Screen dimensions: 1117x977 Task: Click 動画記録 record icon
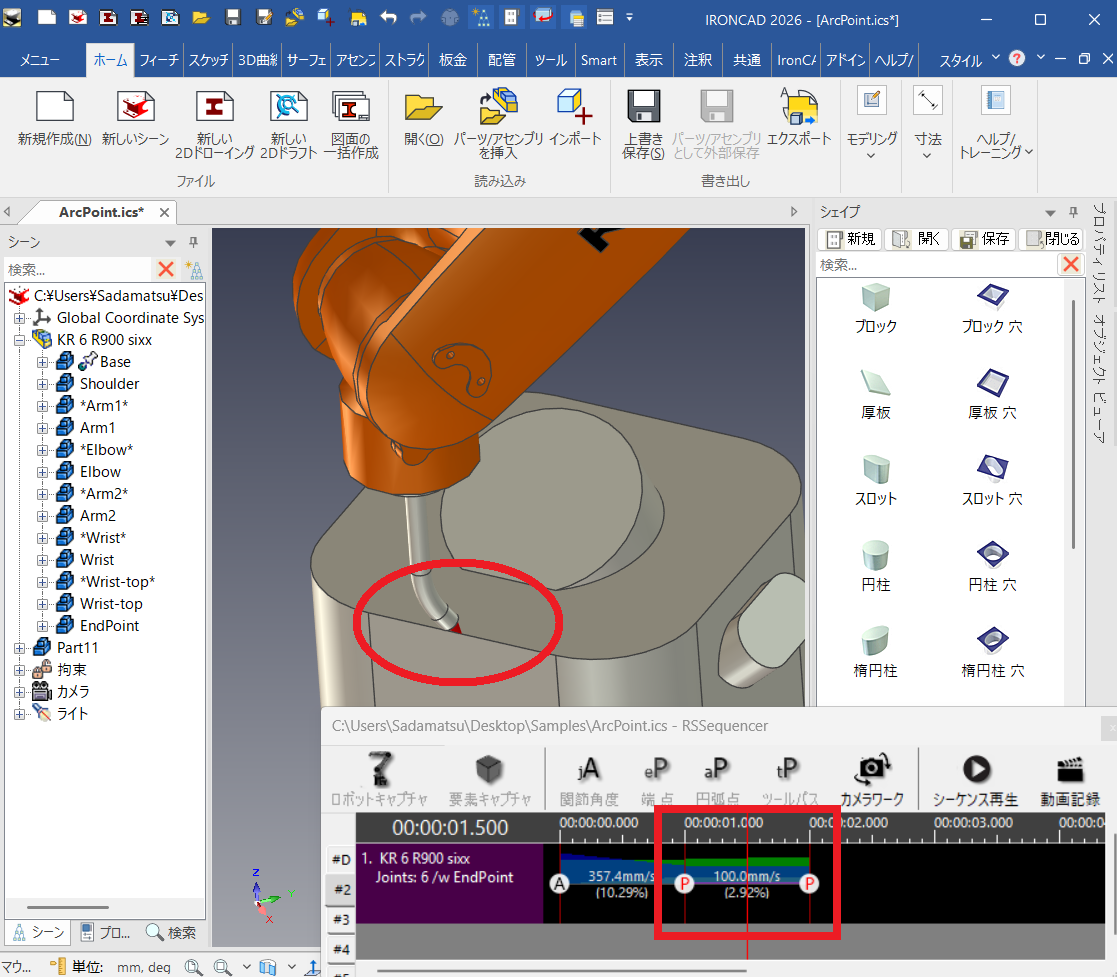pyautogui.click(x=1070, y=779)
